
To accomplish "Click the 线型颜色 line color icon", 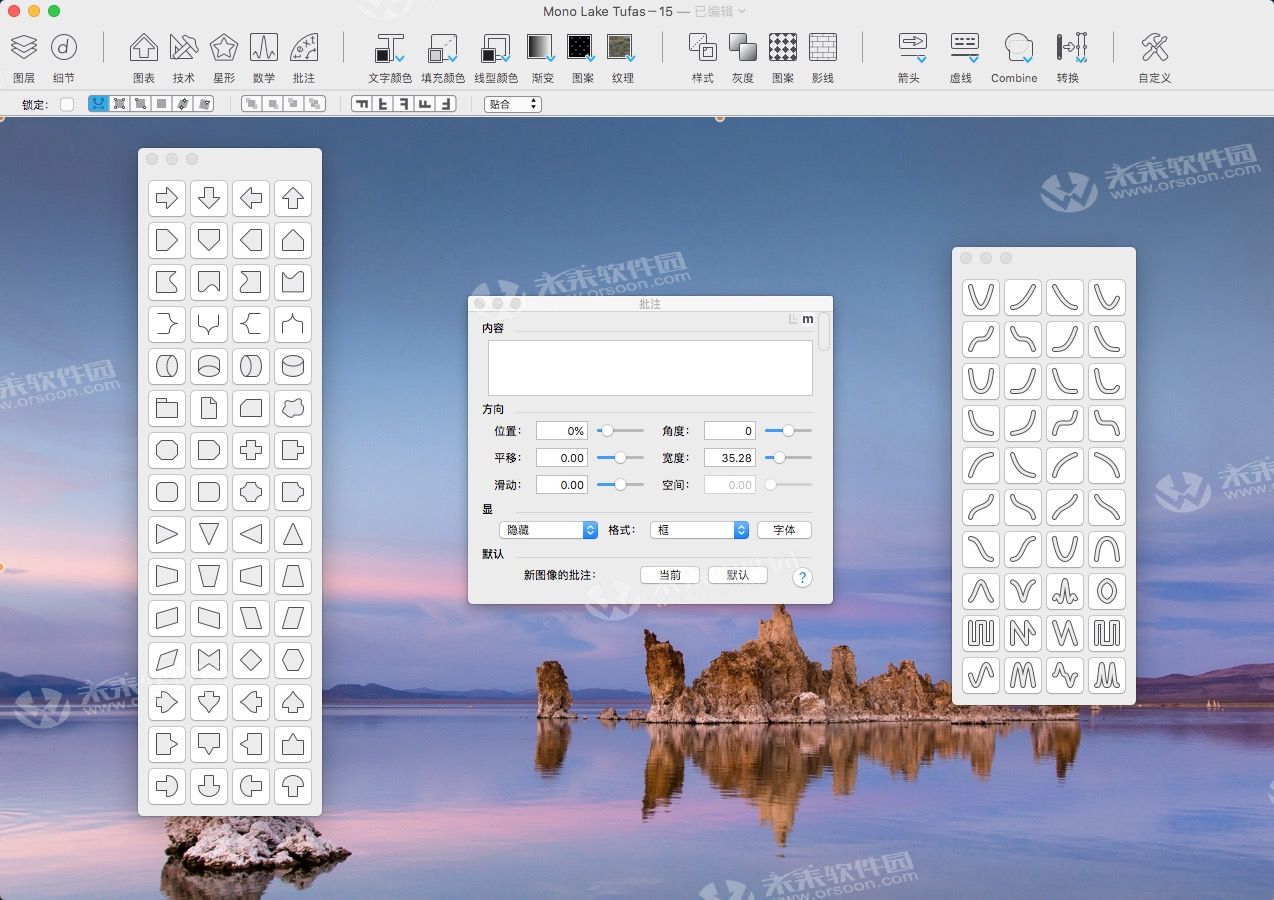I will pos(496,47).
